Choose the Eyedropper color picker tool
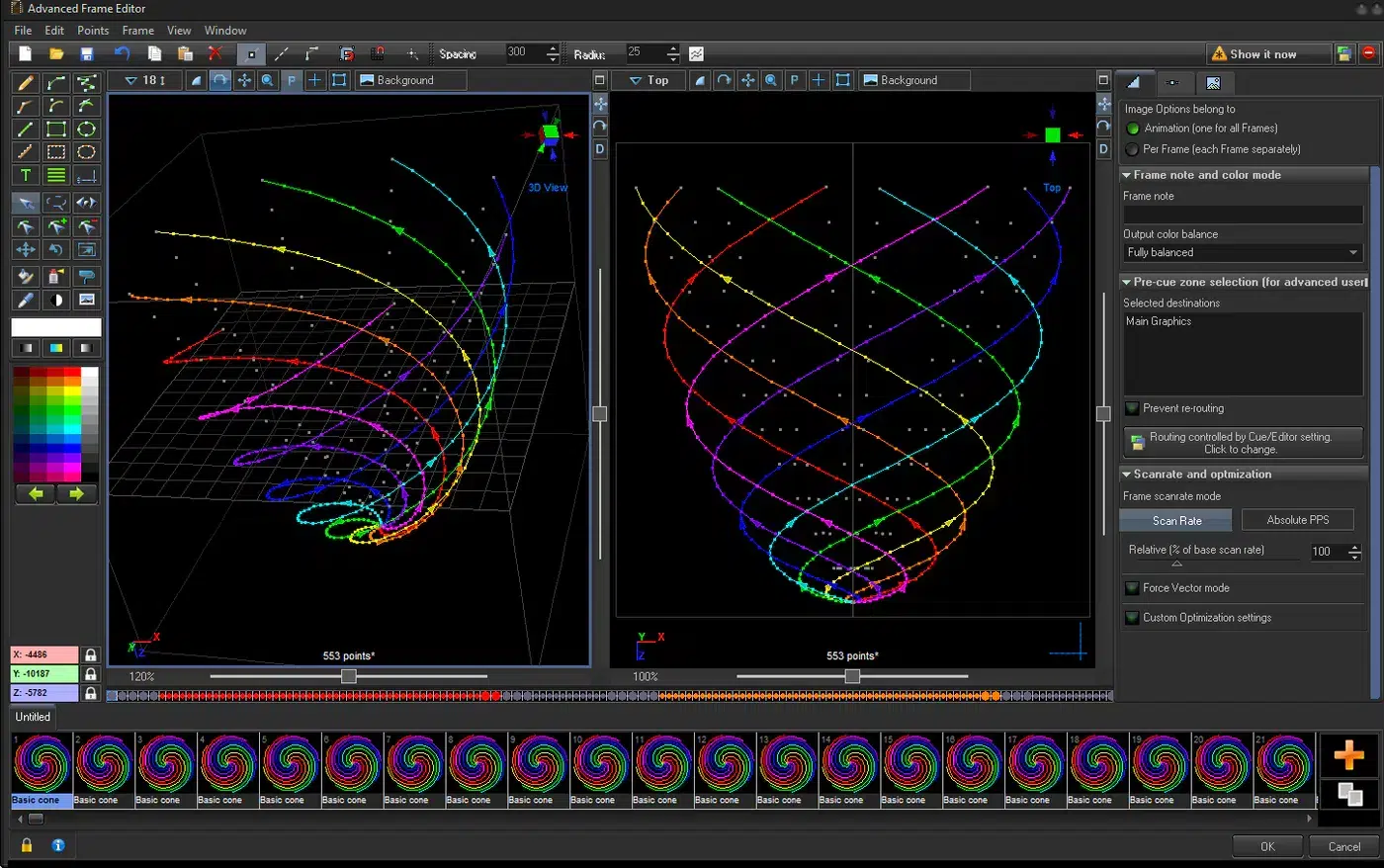 (x=26, y=300)
